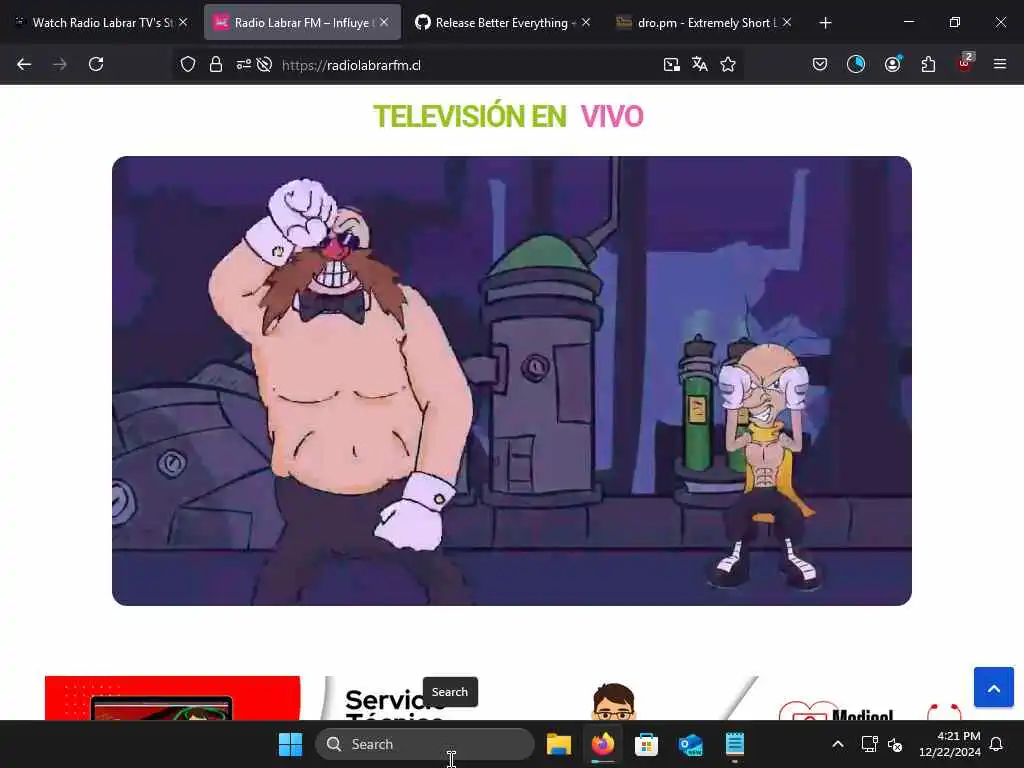This screenshot has width=1024, height=768.
Task: Open File Explorer from taskbar
Action: [x=559, y=744]
